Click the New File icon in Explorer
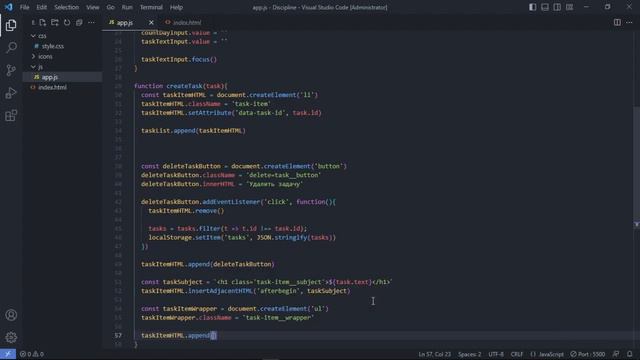 pyautogui.click(x=43, y=22)
